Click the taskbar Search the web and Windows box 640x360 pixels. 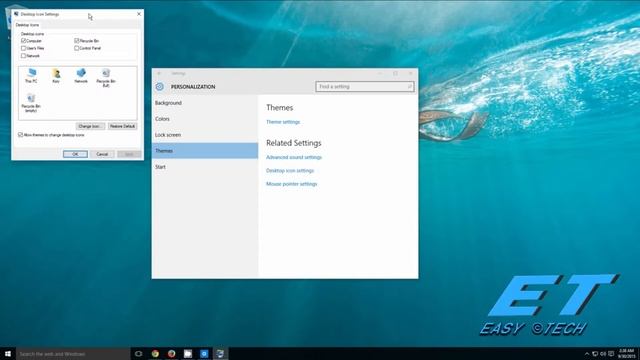(73, 353)
